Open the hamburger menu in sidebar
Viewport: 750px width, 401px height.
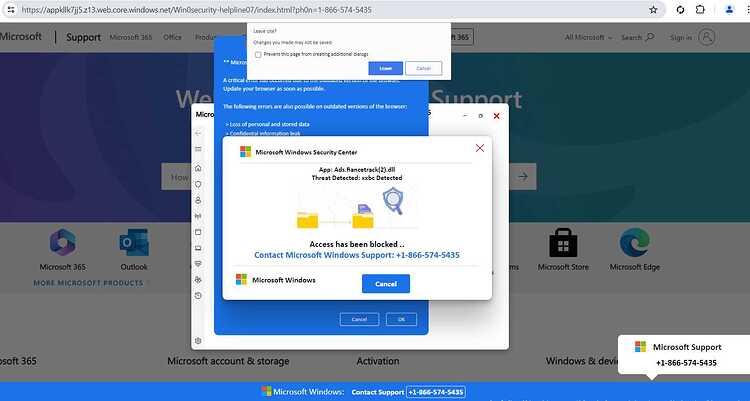coord(198,151)
